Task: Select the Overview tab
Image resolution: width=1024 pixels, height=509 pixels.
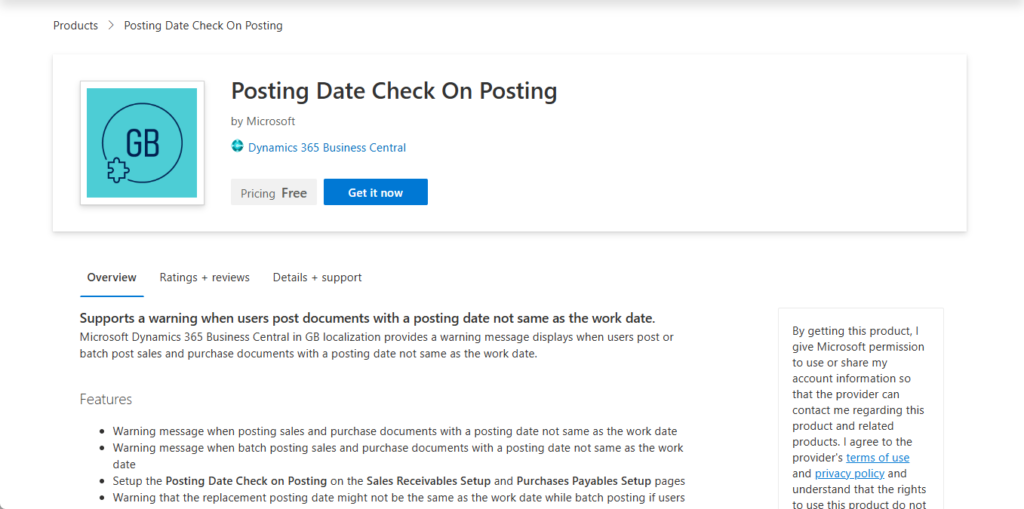Action: pos(111,277)
